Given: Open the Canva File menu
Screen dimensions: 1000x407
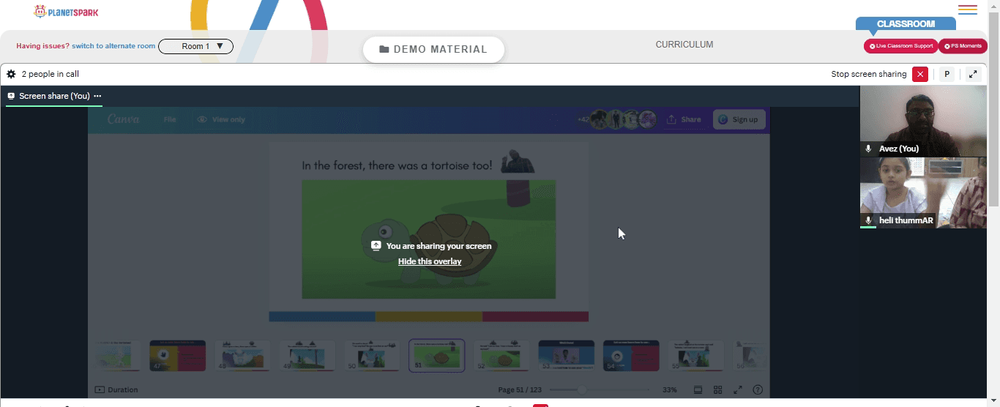Looking at the screenshot, I should [x=170, y=119].
